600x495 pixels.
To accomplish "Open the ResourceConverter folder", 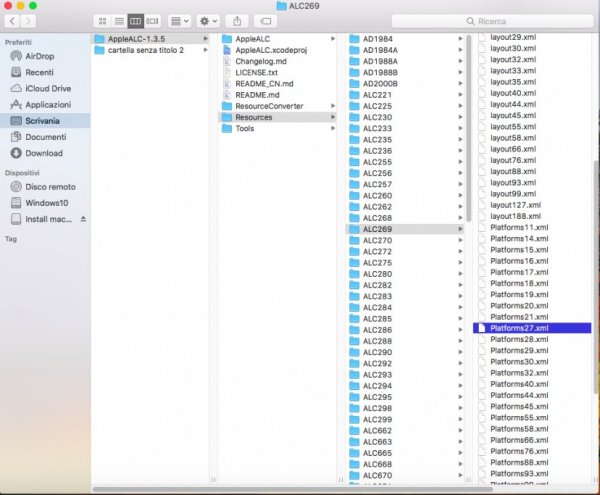I will [277, 106].
